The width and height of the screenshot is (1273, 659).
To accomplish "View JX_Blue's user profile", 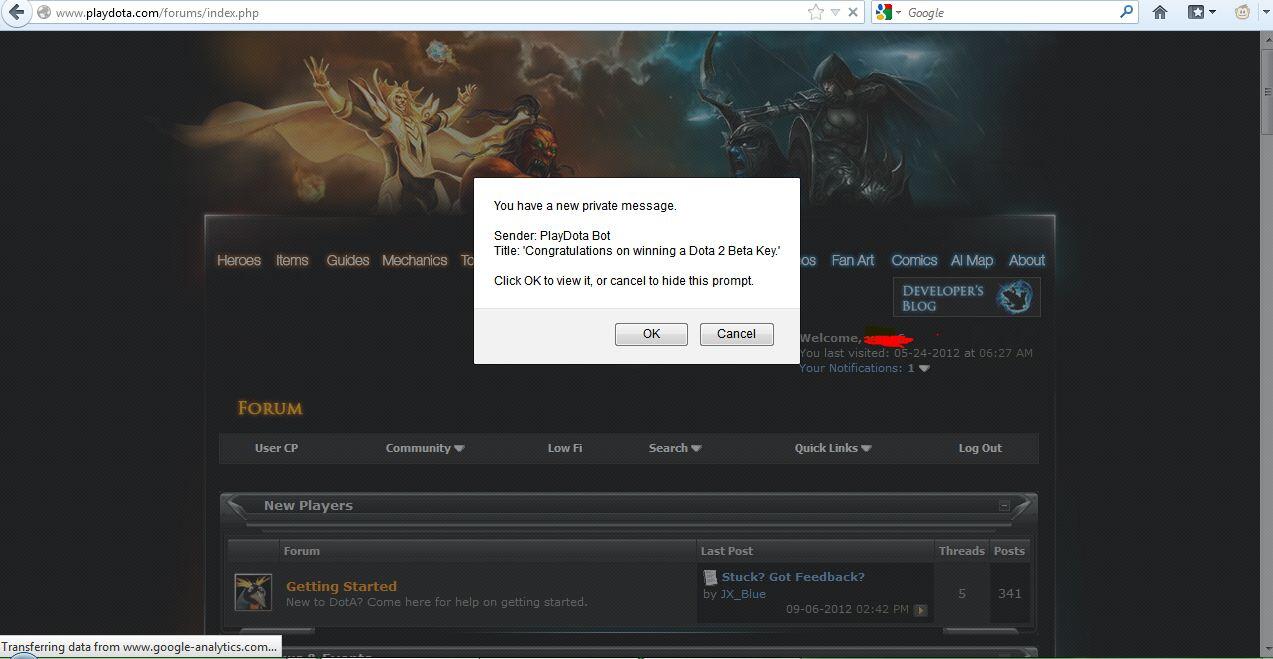I will click(x=743, y=594).
